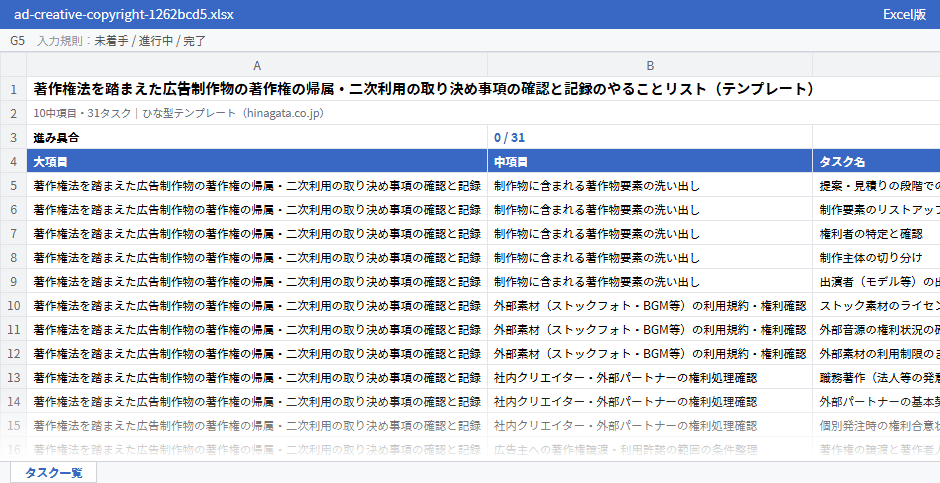Click the task cell 権利者の特定と確認
Screen dimensions: 940x483
point(876,233)
